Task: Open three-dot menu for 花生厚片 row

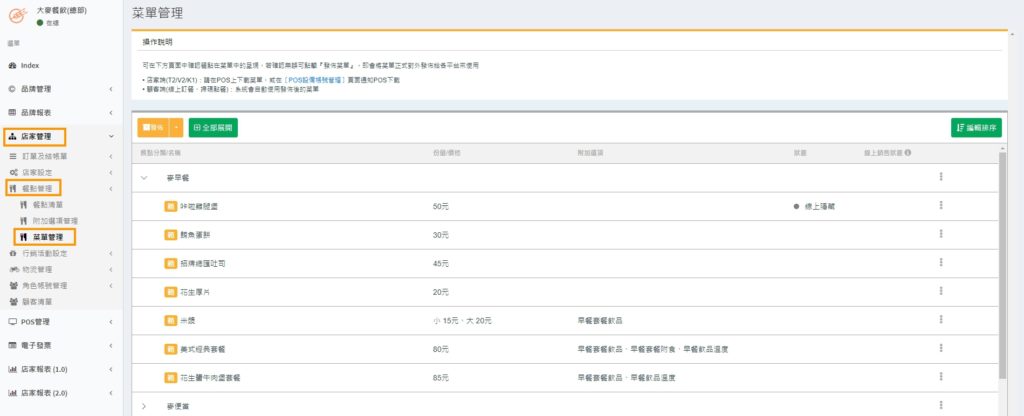Action: 940,292
